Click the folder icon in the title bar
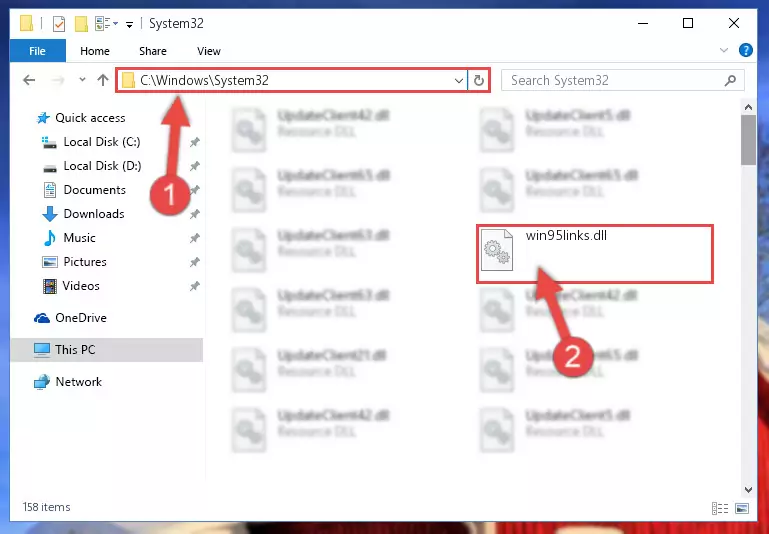This screenshot has height=534, width=769. pyautogui.click(x=26, y=23)
